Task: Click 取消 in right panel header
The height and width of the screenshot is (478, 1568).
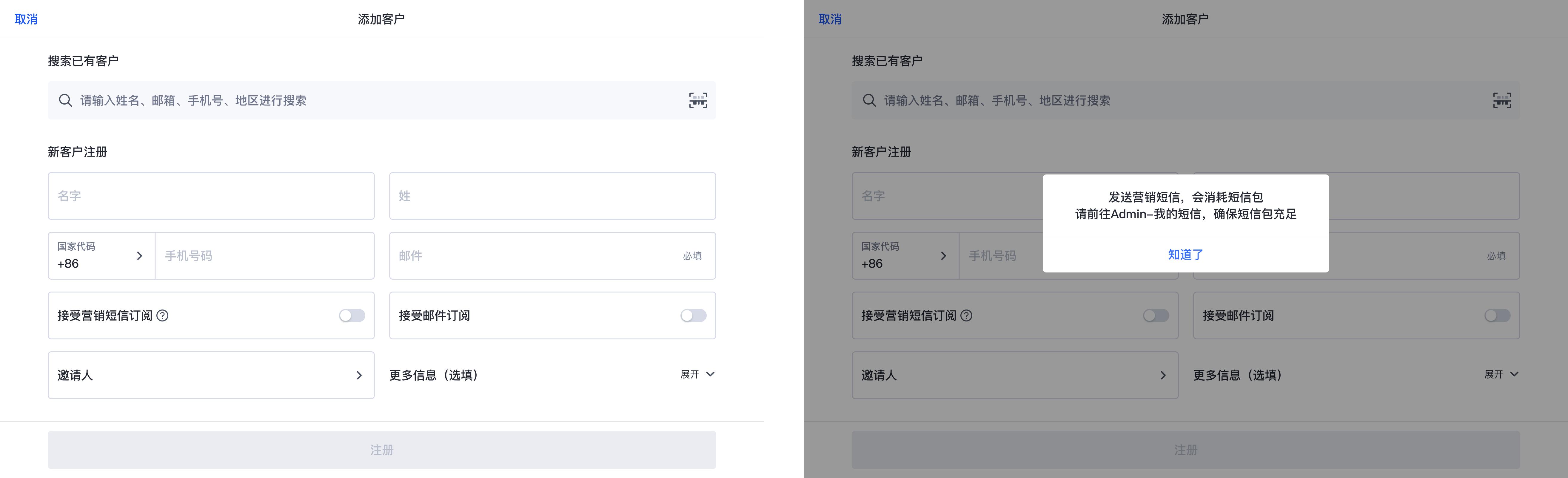Action: pyautogui.click(x=830, y=19)
